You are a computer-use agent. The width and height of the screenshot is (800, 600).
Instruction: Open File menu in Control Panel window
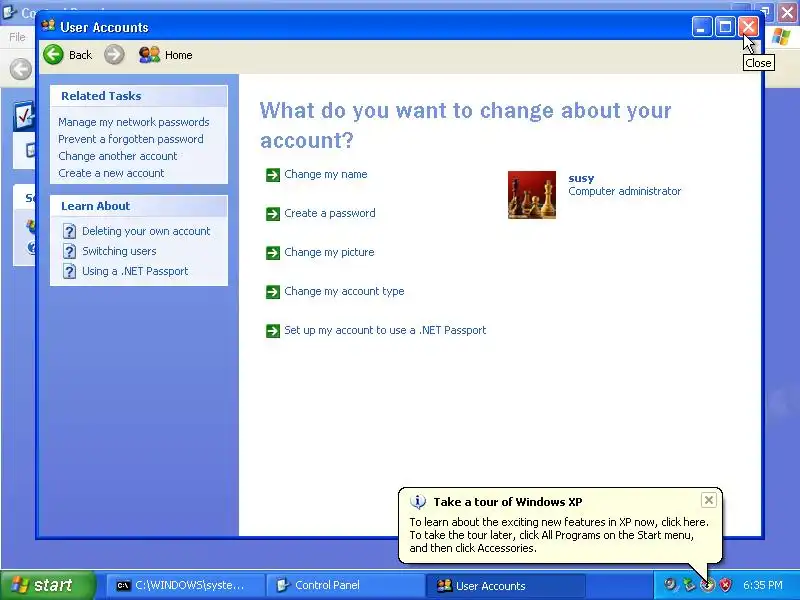[x=17, y=37]
